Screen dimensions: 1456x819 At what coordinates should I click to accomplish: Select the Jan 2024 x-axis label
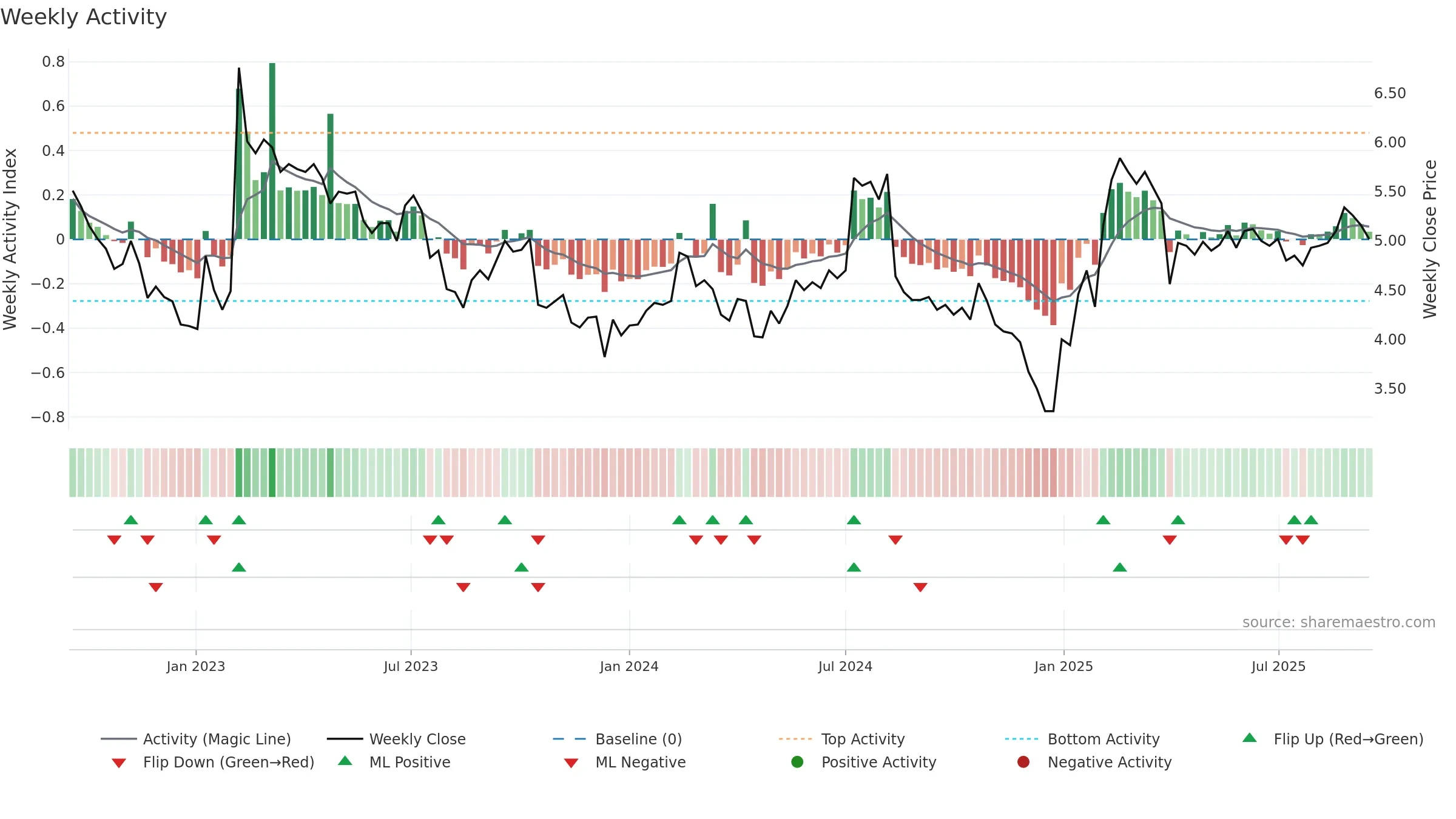pos(629,666)
